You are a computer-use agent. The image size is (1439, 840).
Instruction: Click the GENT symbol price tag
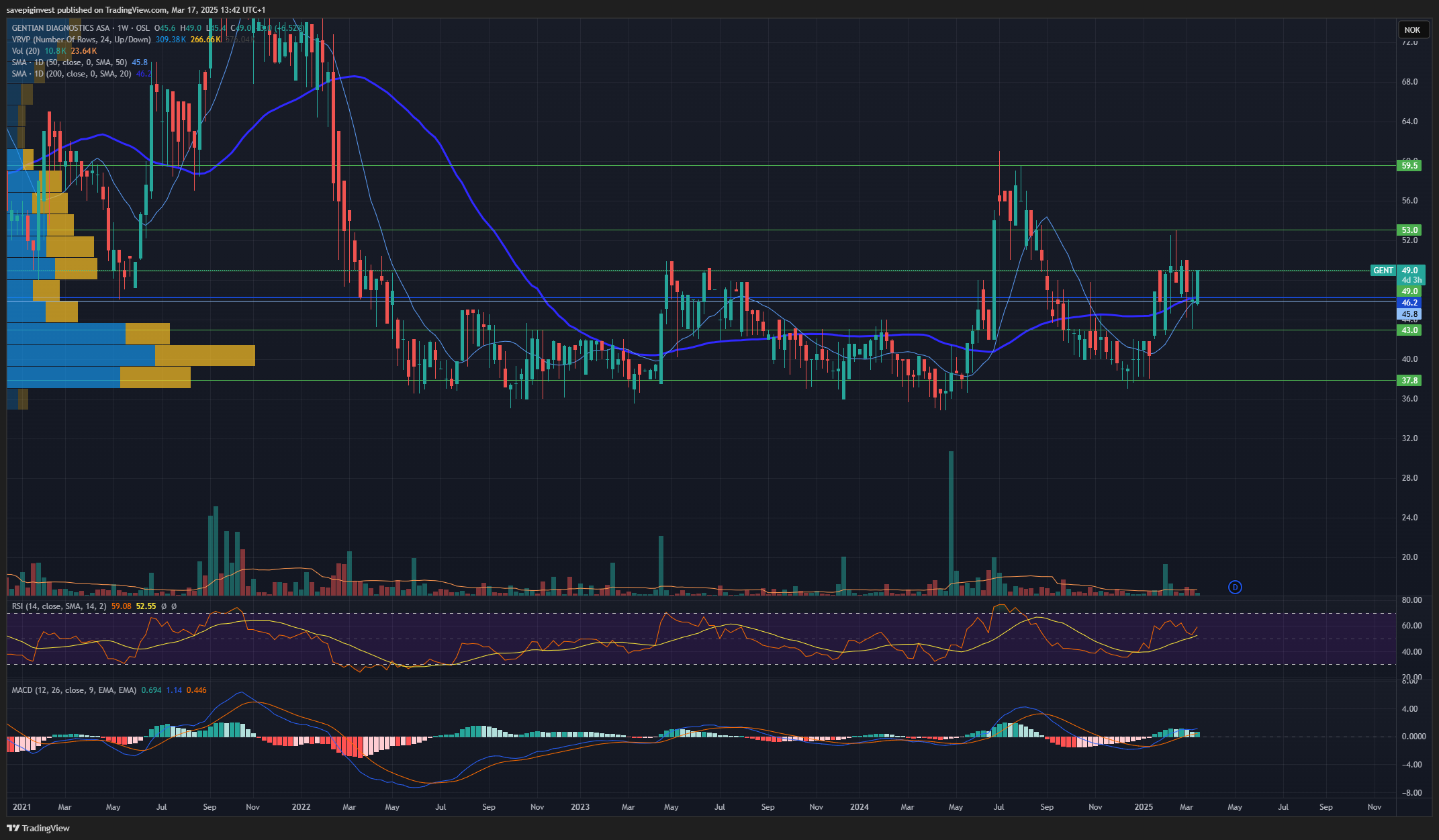click(1383, 271)
